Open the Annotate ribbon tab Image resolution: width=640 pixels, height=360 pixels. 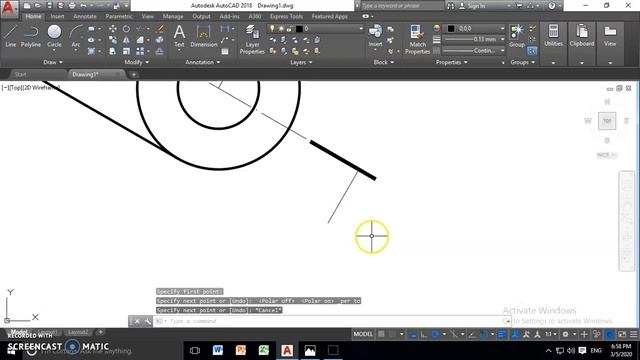click(85, 16)
